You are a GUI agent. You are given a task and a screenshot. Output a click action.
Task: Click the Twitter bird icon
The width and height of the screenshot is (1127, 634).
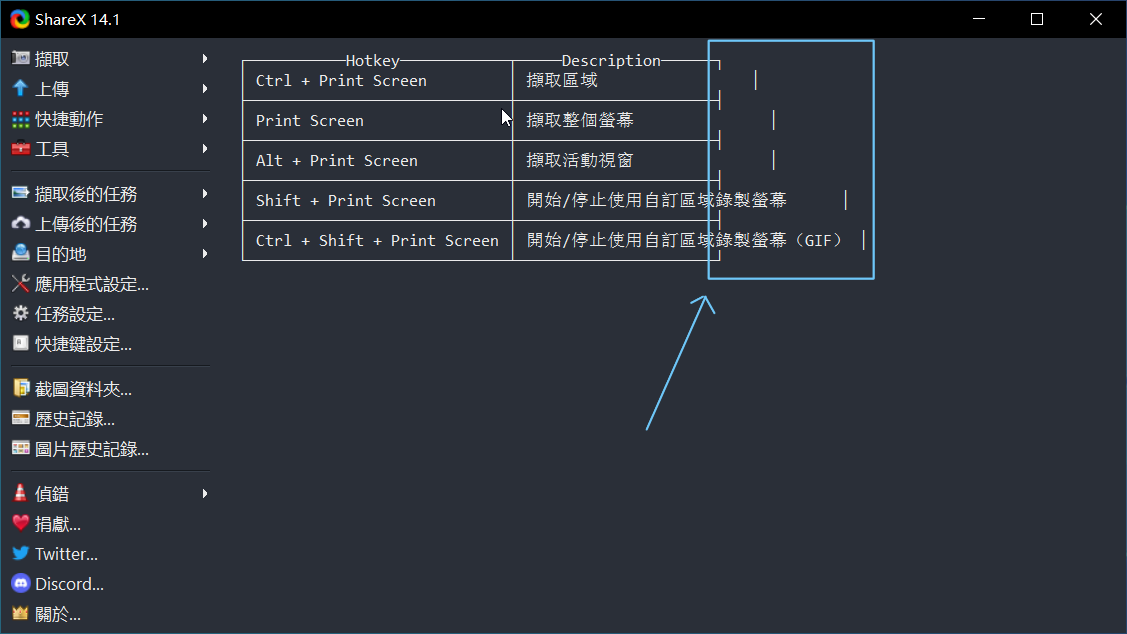21,553
